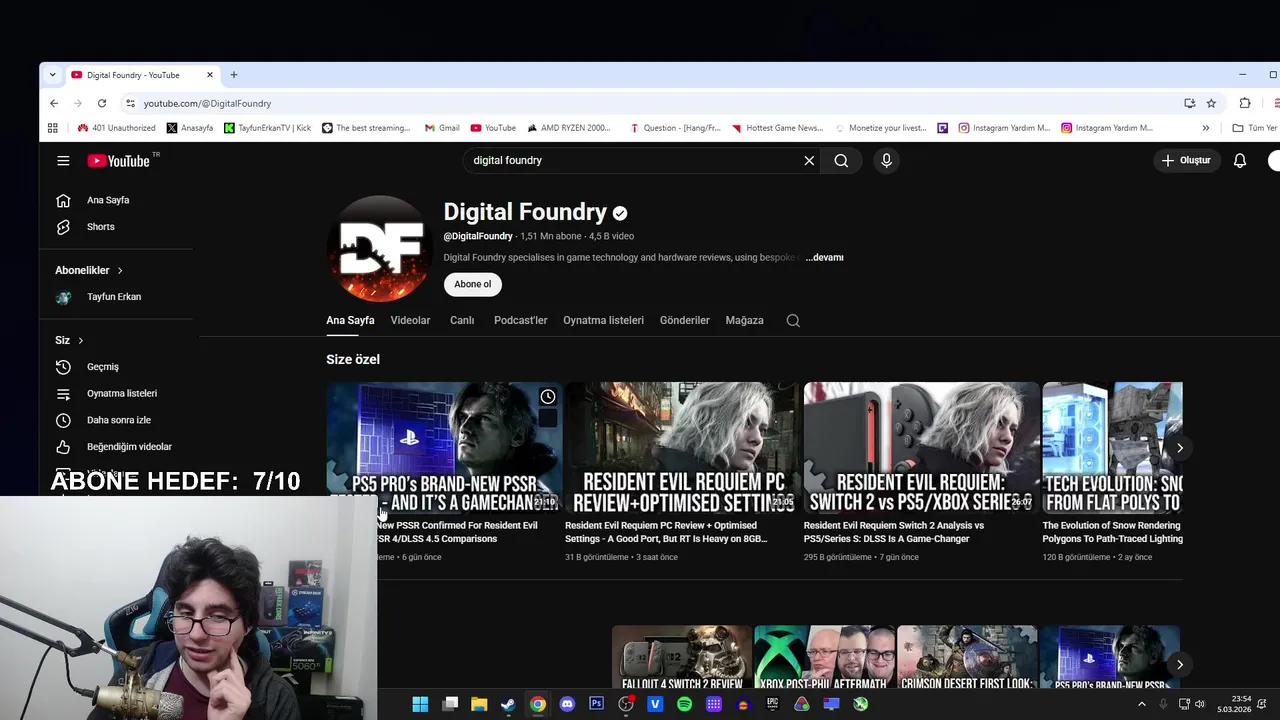Search within the channel via magnifier icon

[793, 320]
